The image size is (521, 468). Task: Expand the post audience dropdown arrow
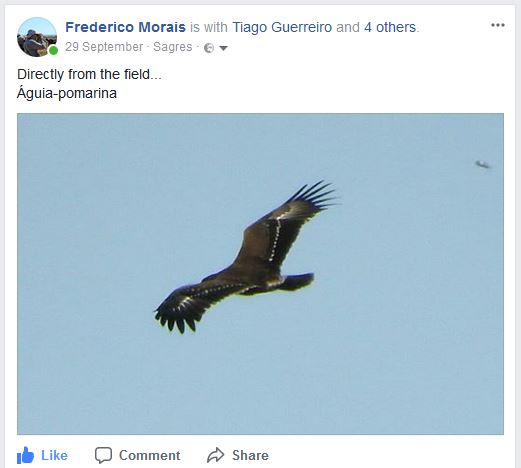(x=224, y=48)
